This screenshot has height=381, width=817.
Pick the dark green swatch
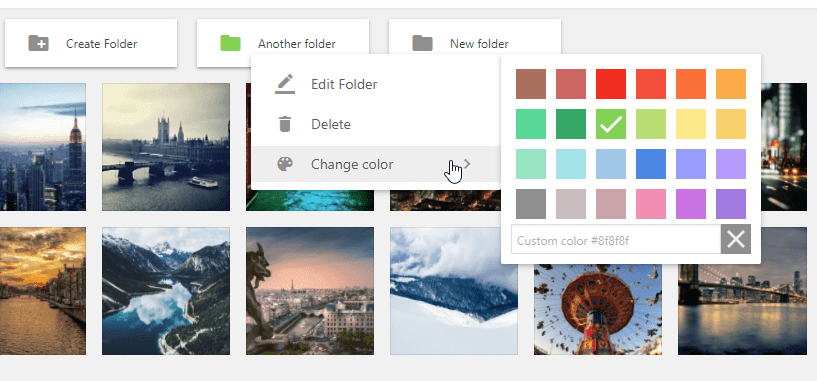(571, 124)
